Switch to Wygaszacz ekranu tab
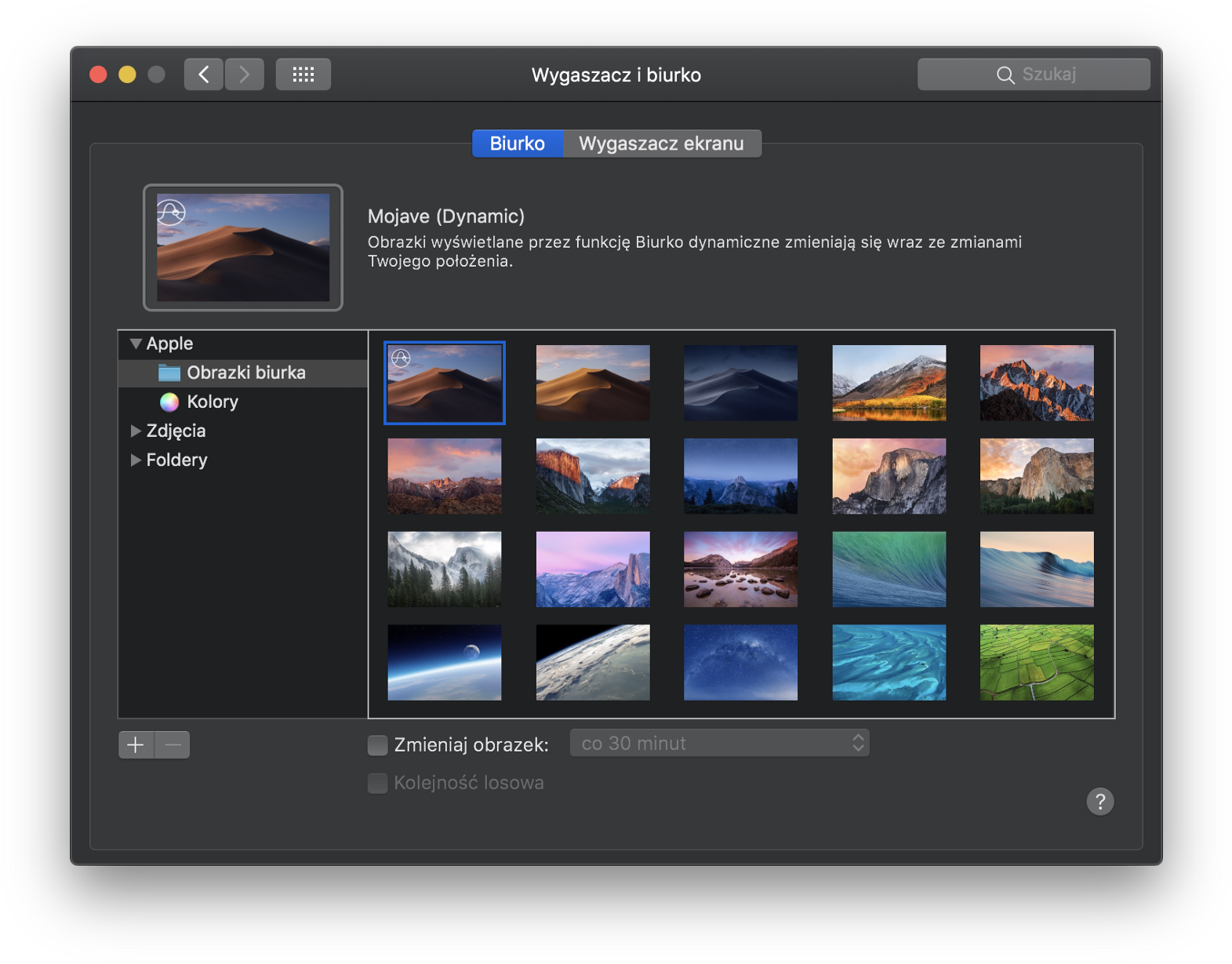The height and width of the screenshot is (964, 1232). tap(661, 144)
